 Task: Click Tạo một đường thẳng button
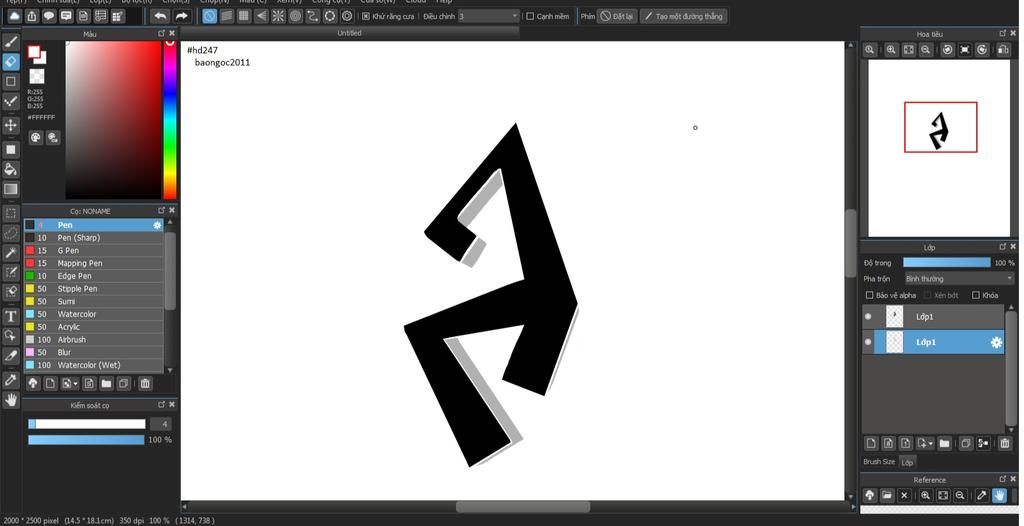[x=683, y=16]
